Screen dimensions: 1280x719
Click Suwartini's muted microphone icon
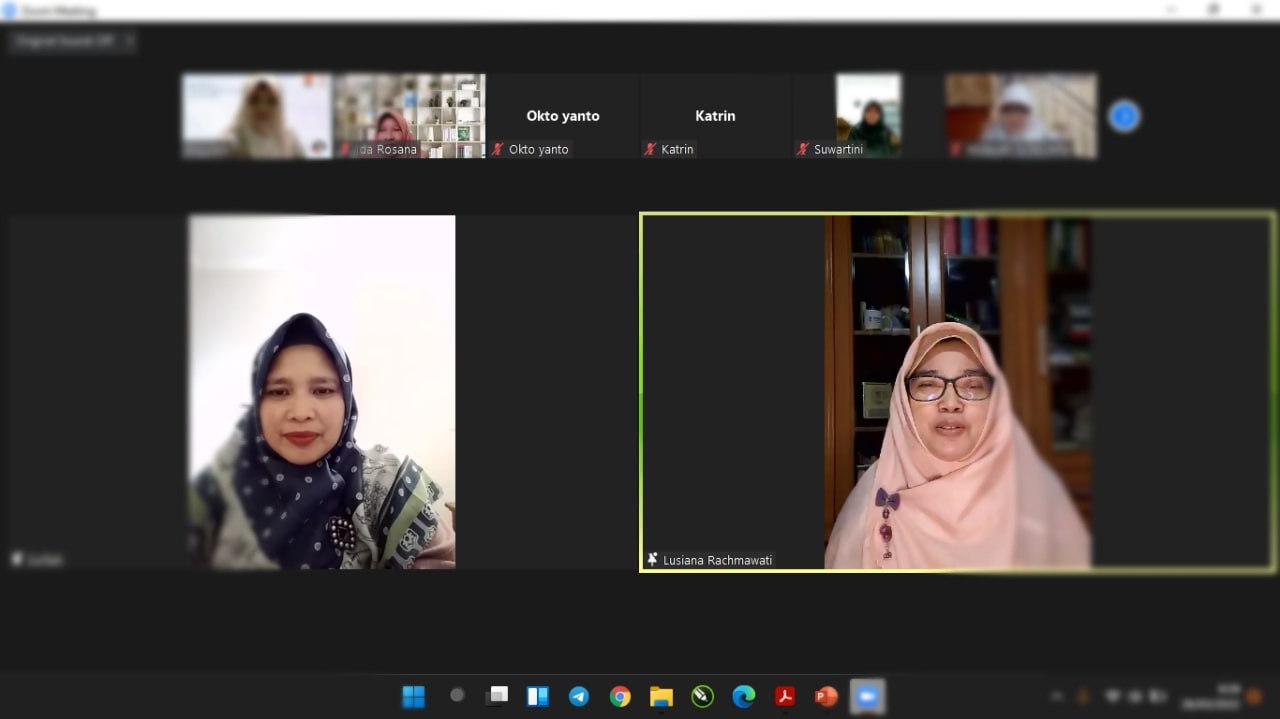tap(802, 149)
